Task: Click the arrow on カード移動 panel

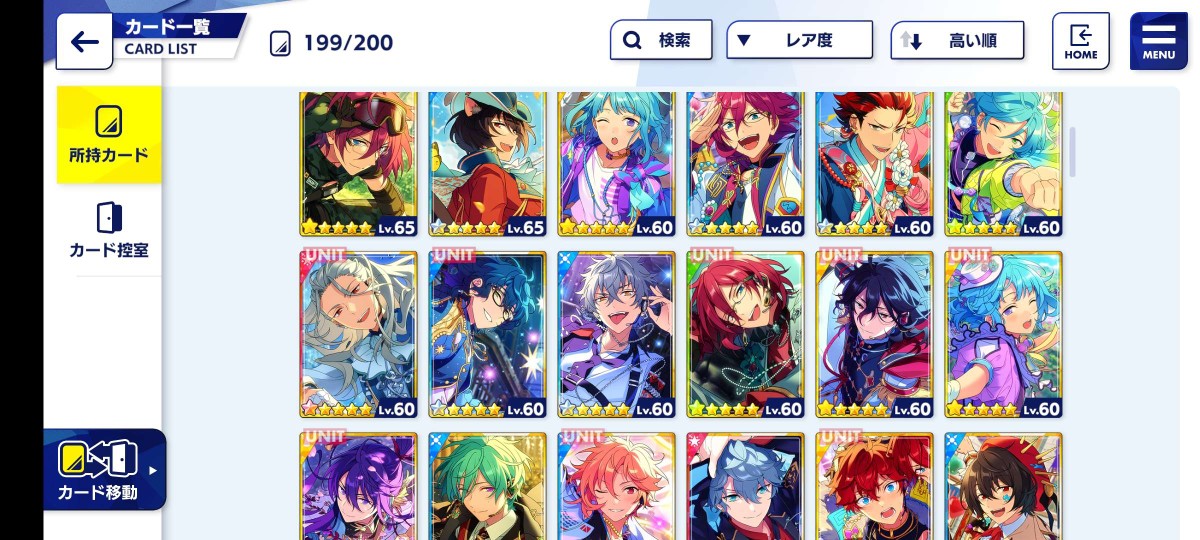Action: click(153, 469)
